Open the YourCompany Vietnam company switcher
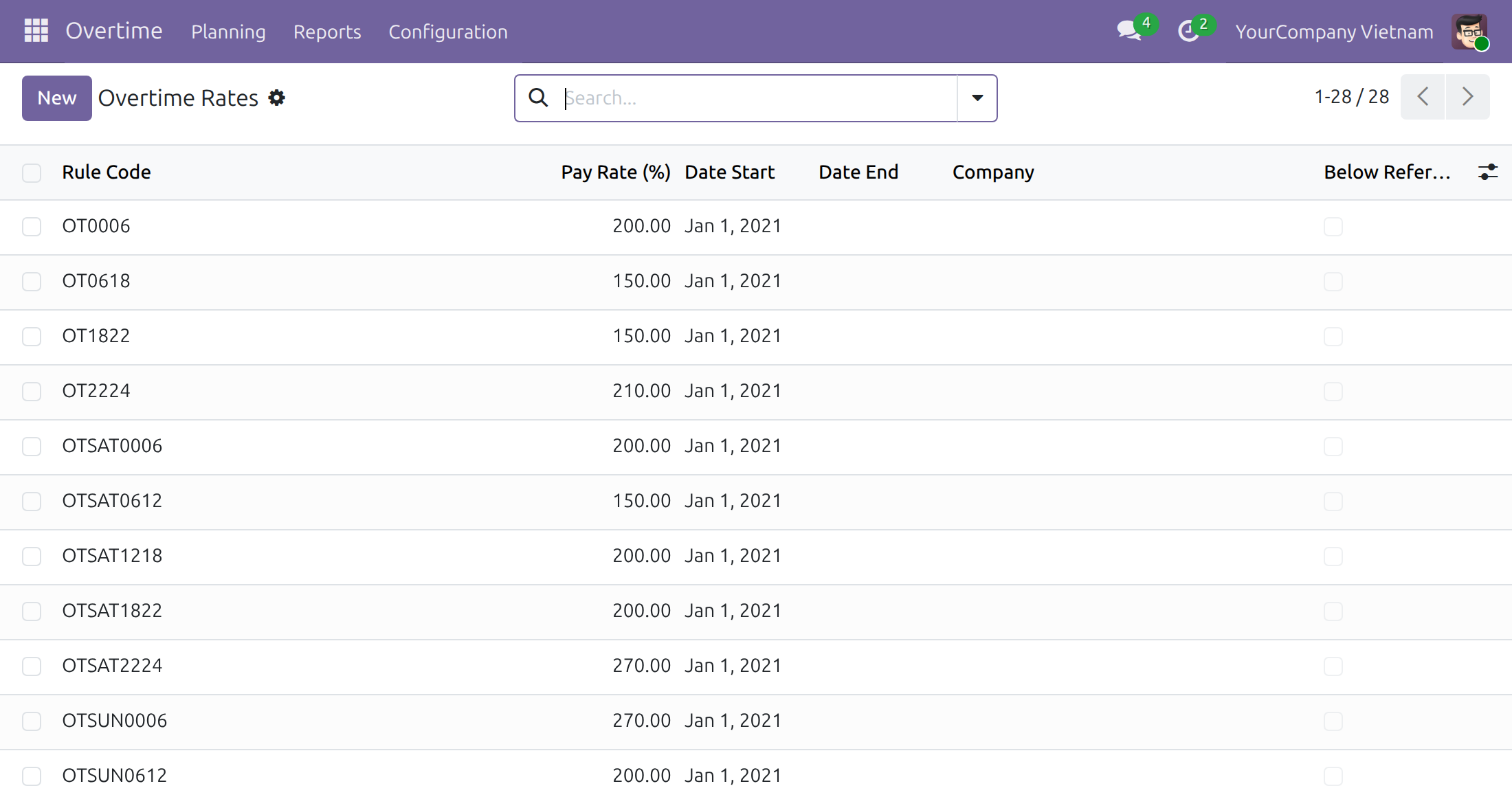Viewport: 1512px width, 797px height. point(1334,32)
